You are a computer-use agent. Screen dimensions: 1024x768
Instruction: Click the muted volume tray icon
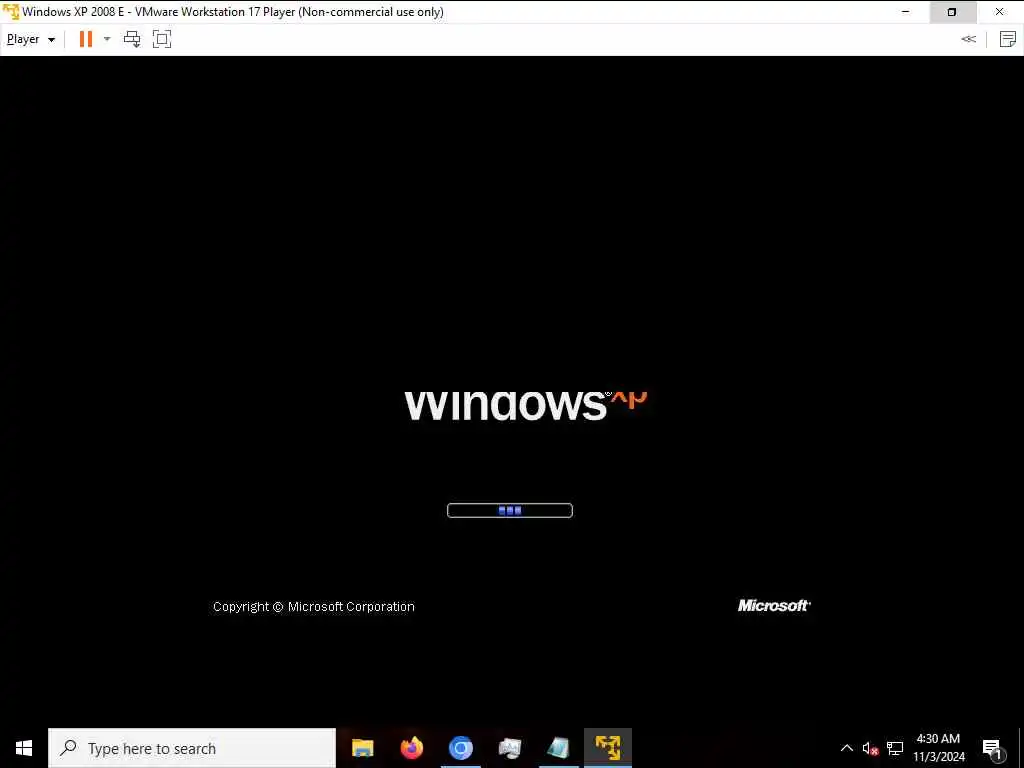[x=870, y=748]
